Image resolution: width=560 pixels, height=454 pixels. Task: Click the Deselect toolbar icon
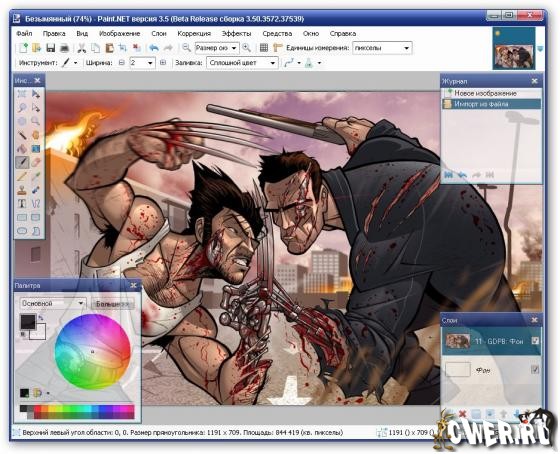point(136,48)
